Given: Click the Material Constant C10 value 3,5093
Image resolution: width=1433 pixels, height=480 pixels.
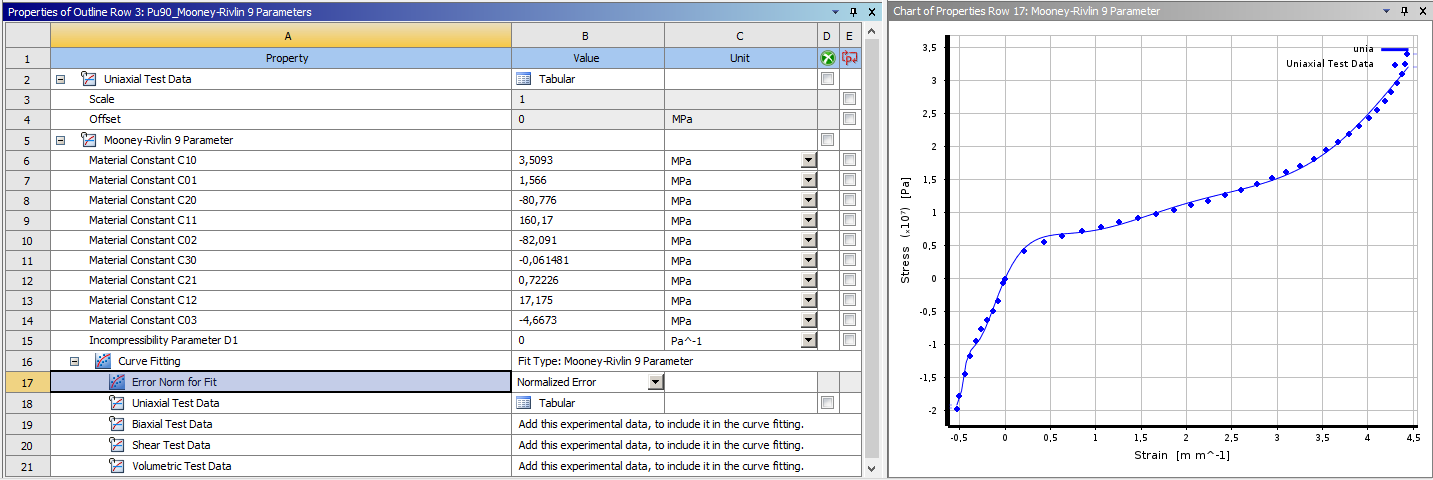Looking at the screenshot, I should tap(588, 160).
